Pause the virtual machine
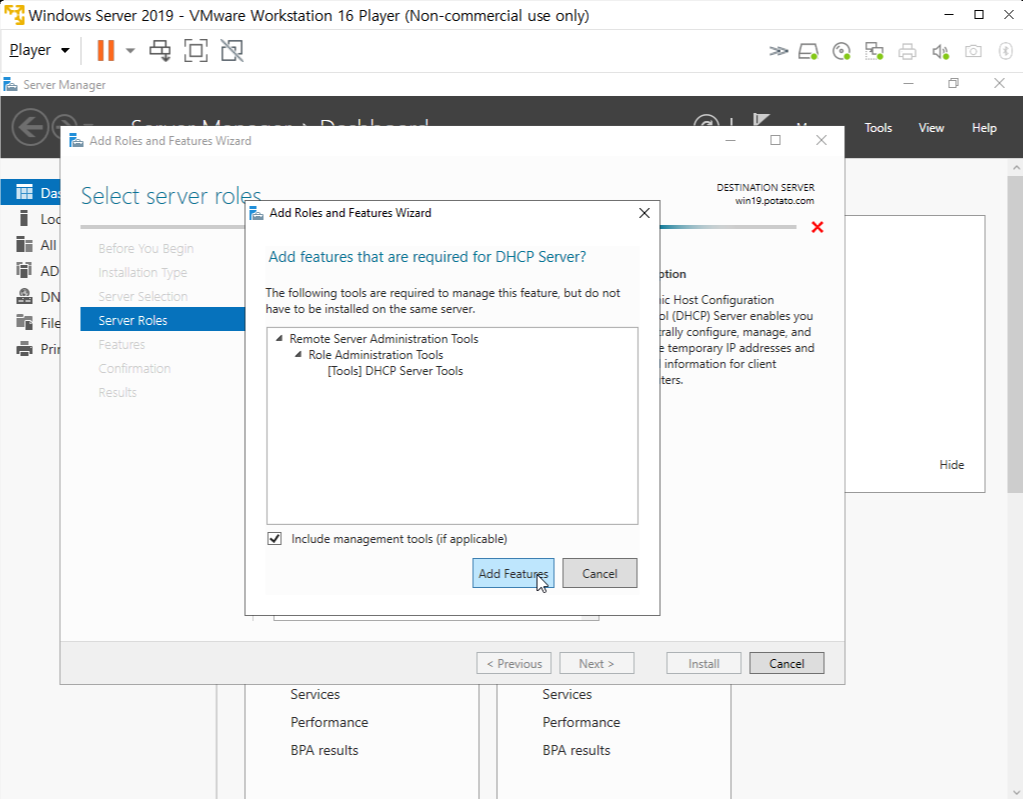Image resolution: width=1023 pixels, height=799 pixels. pos(105,50)
